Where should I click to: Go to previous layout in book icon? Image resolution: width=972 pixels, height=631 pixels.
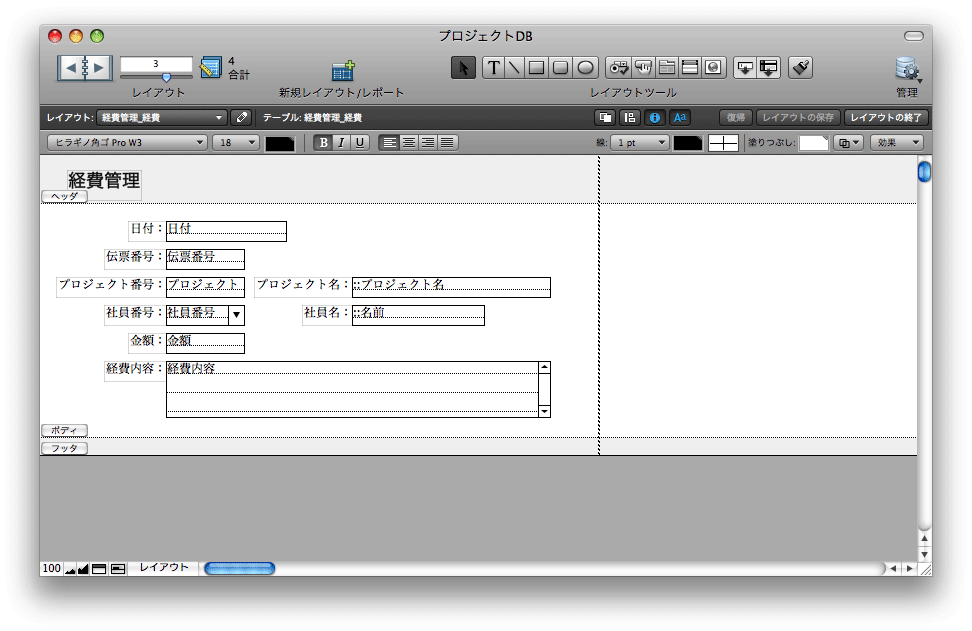click(x=71, y=68)
